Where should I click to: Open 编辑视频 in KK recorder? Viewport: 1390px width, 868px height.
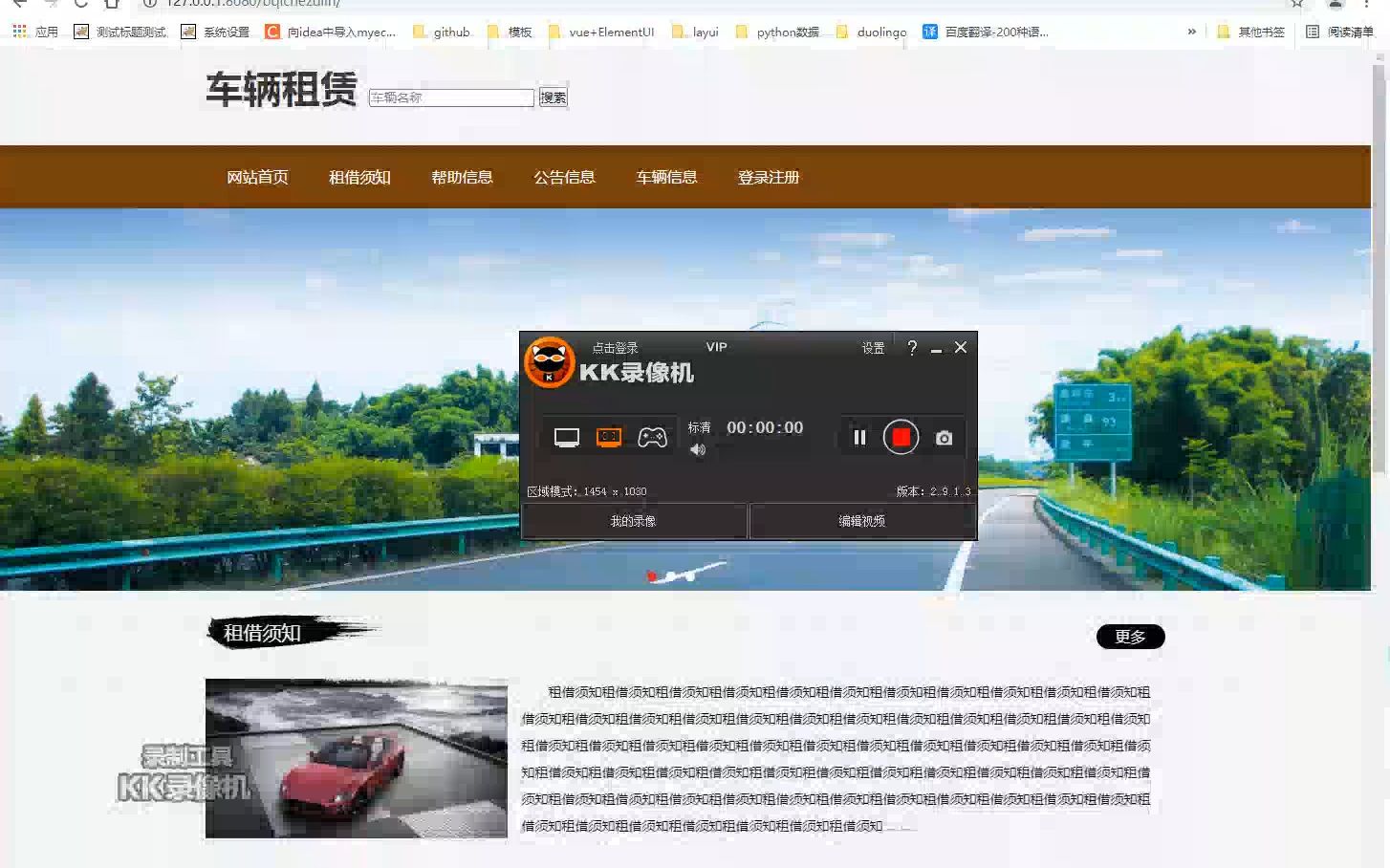tap(862, 521)
